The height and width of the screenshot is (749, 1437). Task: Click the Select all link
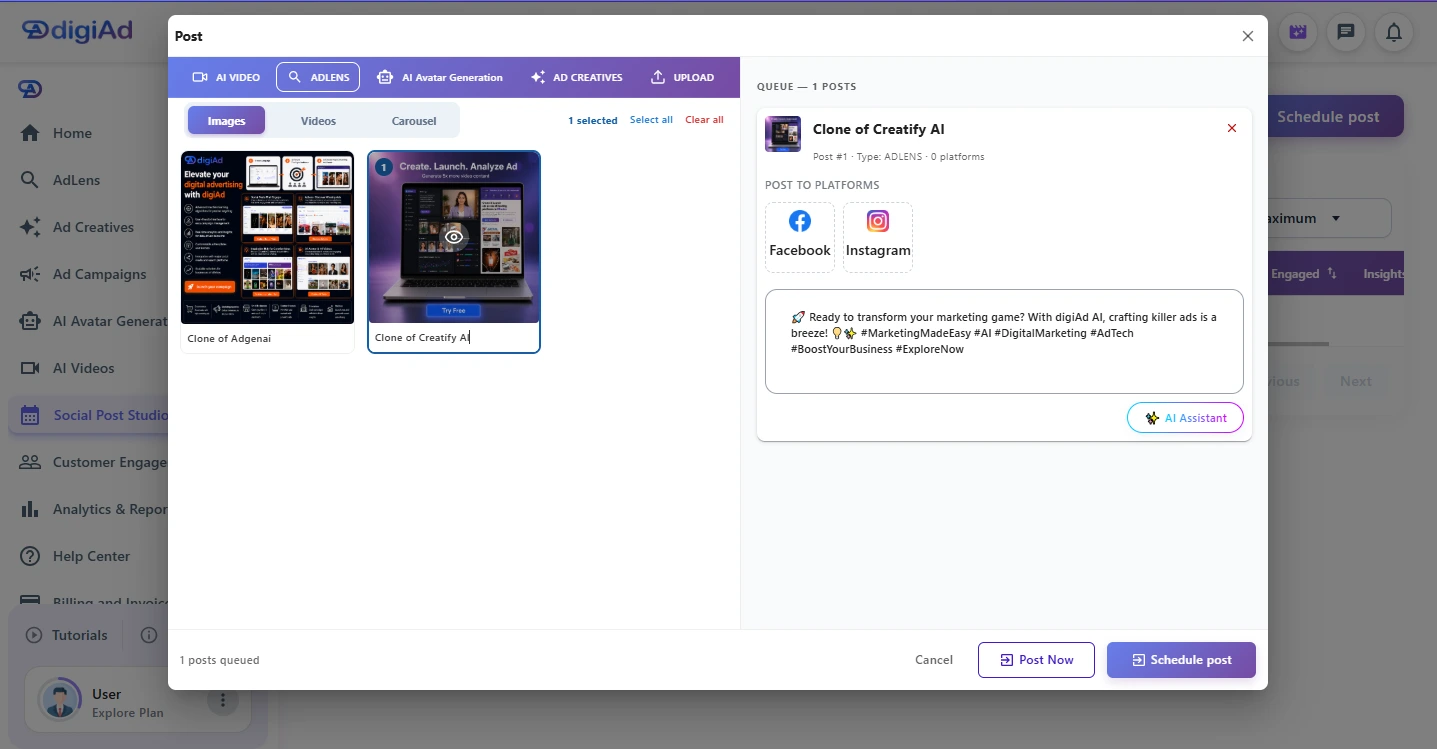651,120
